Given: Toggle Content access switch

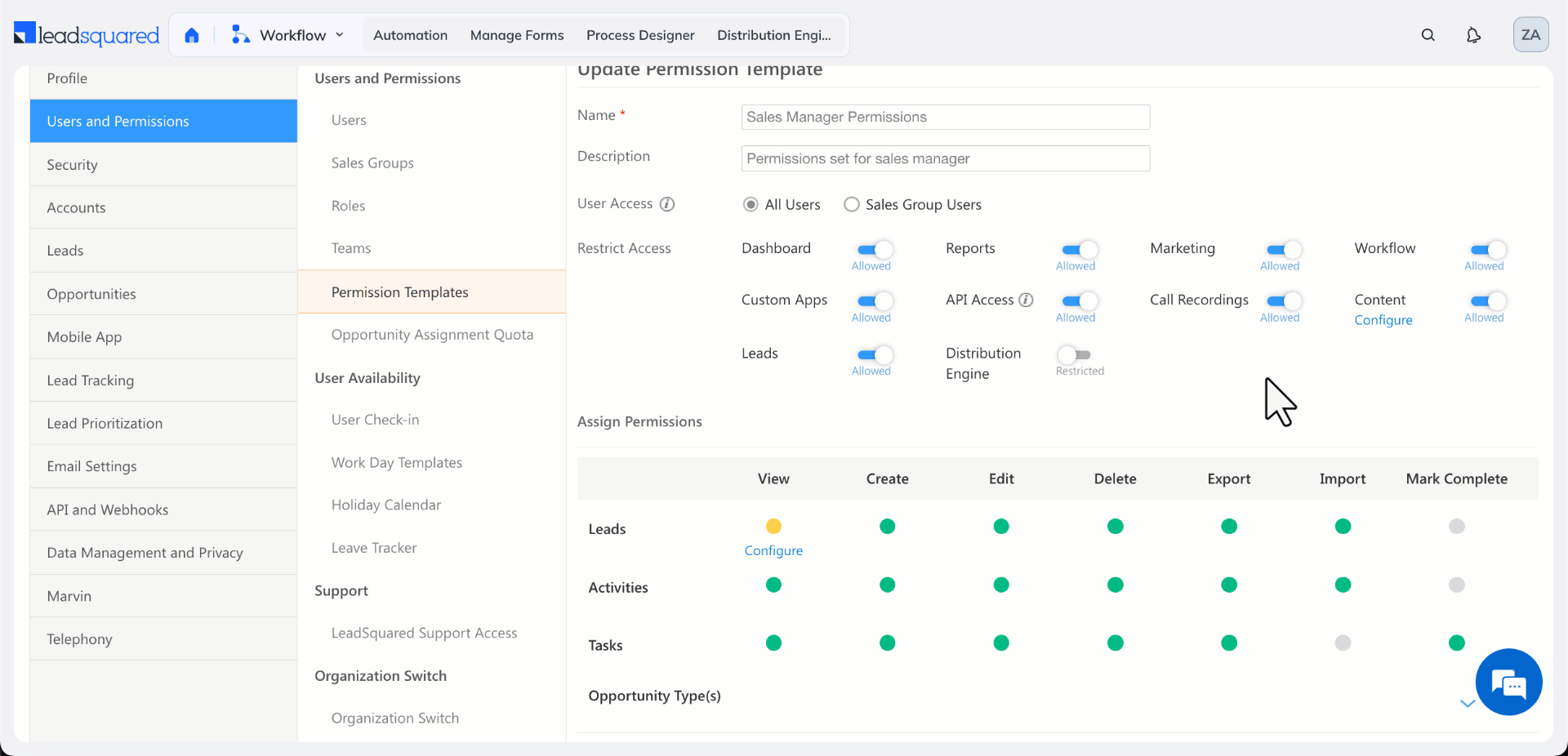Looking at the screenshot, I should coord(1487,301).
